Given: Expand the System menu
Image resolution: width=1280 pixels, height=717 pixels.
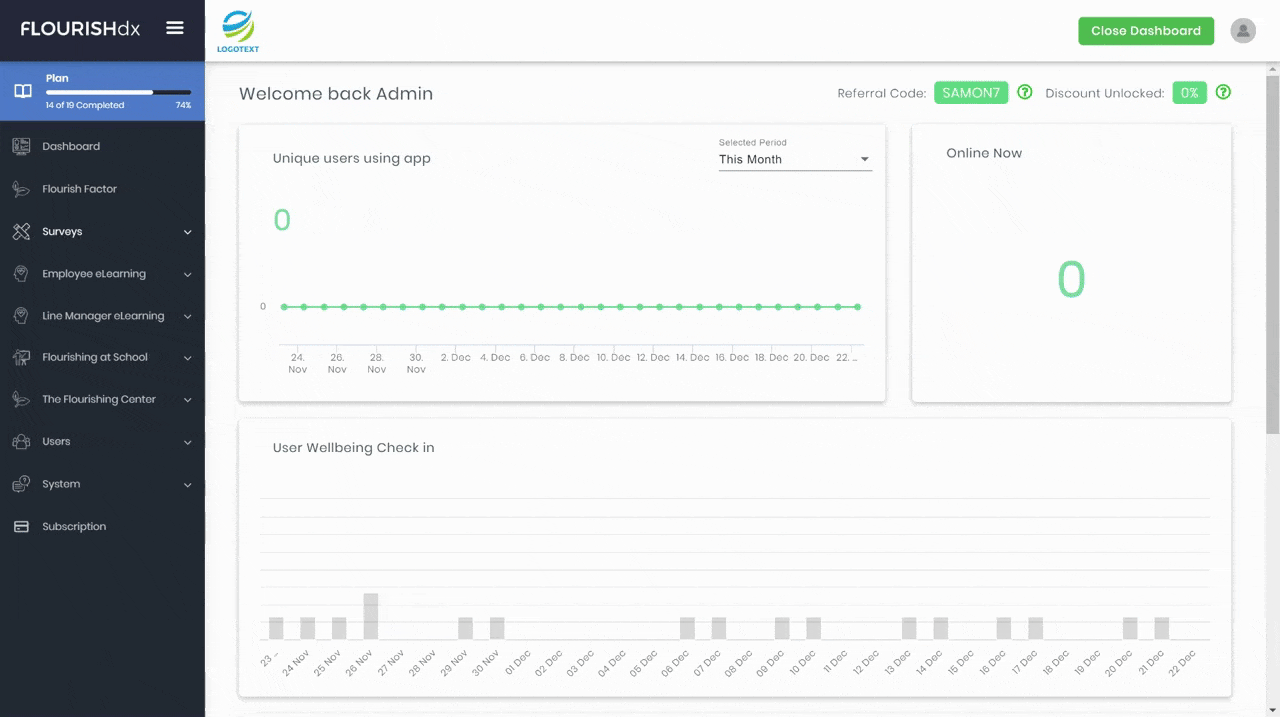Looking at the screenshot, I should click(102, 484).
